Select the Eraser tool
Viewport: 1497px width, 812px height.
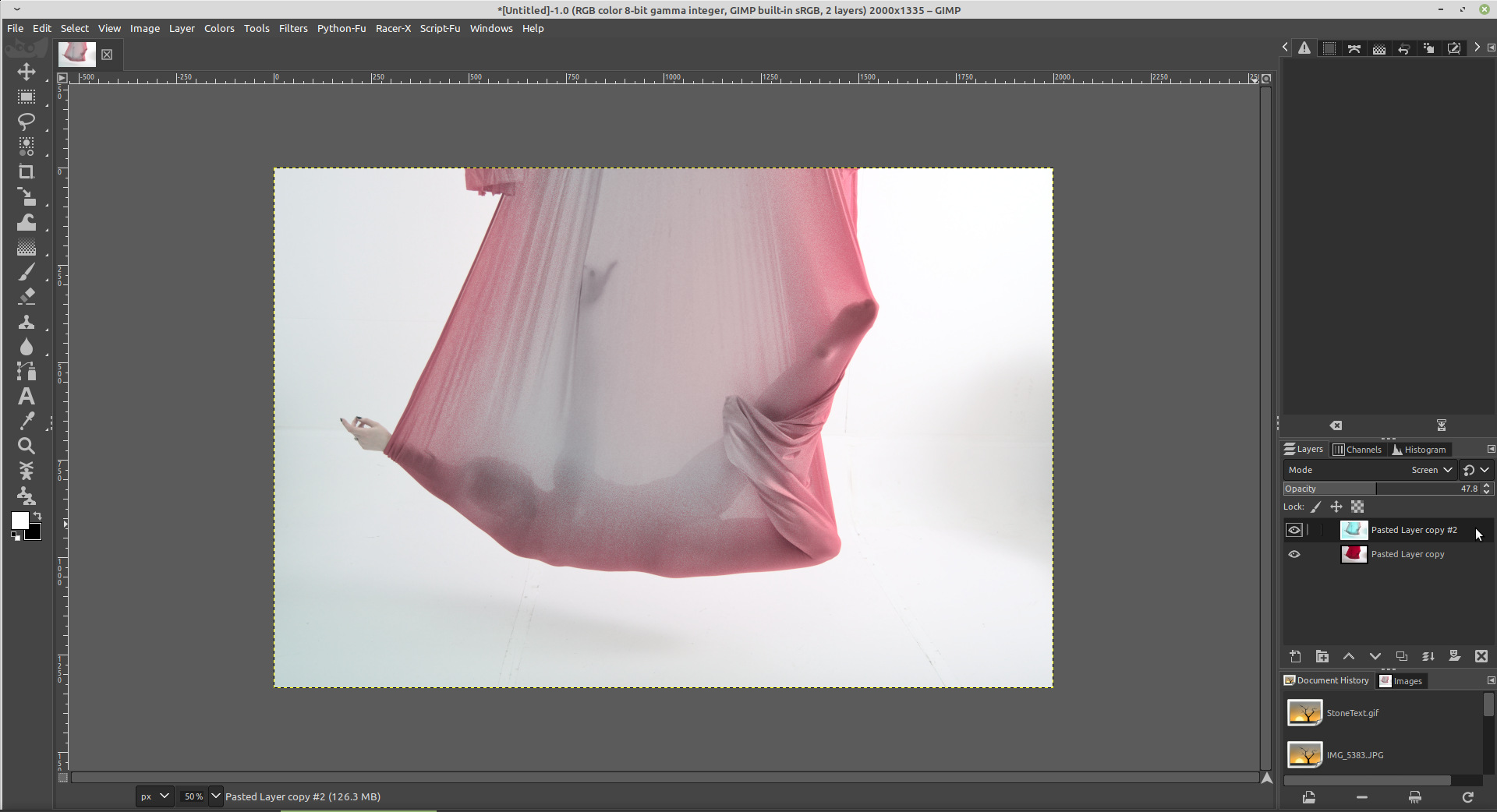coord(27,297)
